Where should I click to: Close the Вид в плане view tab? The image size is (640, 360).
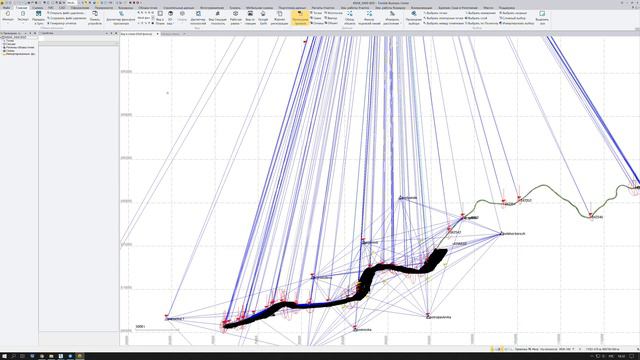coord(158,34)
